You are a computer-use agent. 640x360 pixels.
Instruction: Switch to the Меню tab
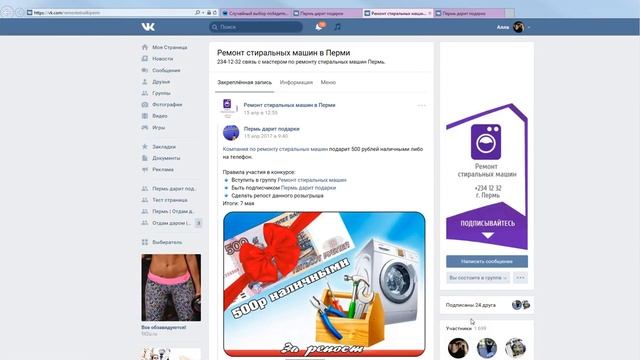coord(328,82)
